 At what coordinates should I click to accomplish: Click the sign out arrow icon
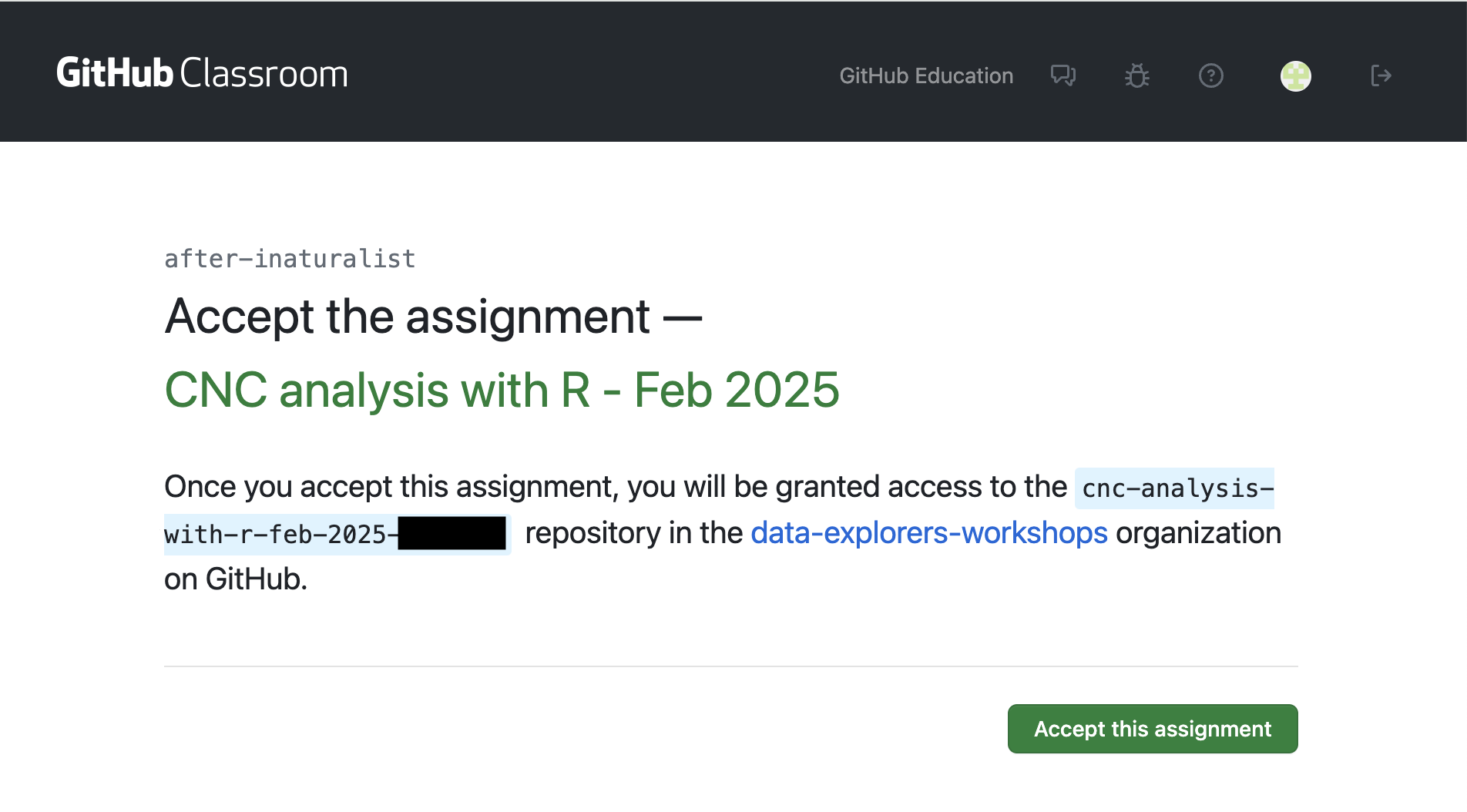pos(1381,75)
